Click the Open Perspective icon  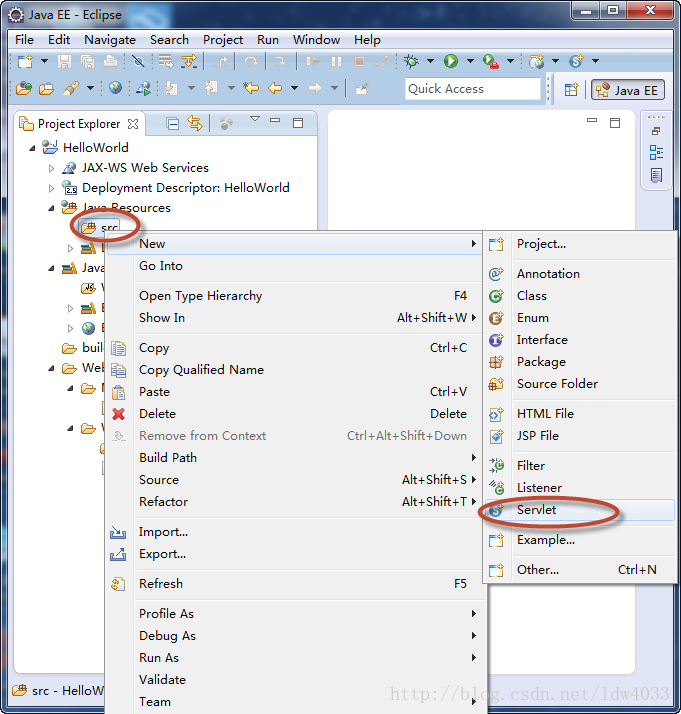click(x=571, y=90)
